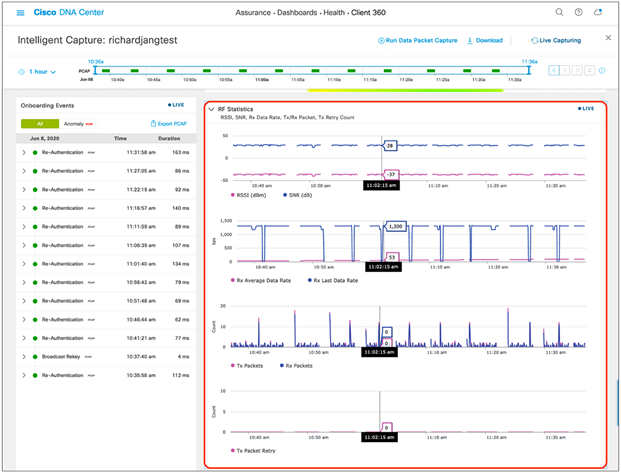Viewport: 621px width, 473px height.
Task: Select the All filter in Onboarding Events
Action: click(40, 124)
